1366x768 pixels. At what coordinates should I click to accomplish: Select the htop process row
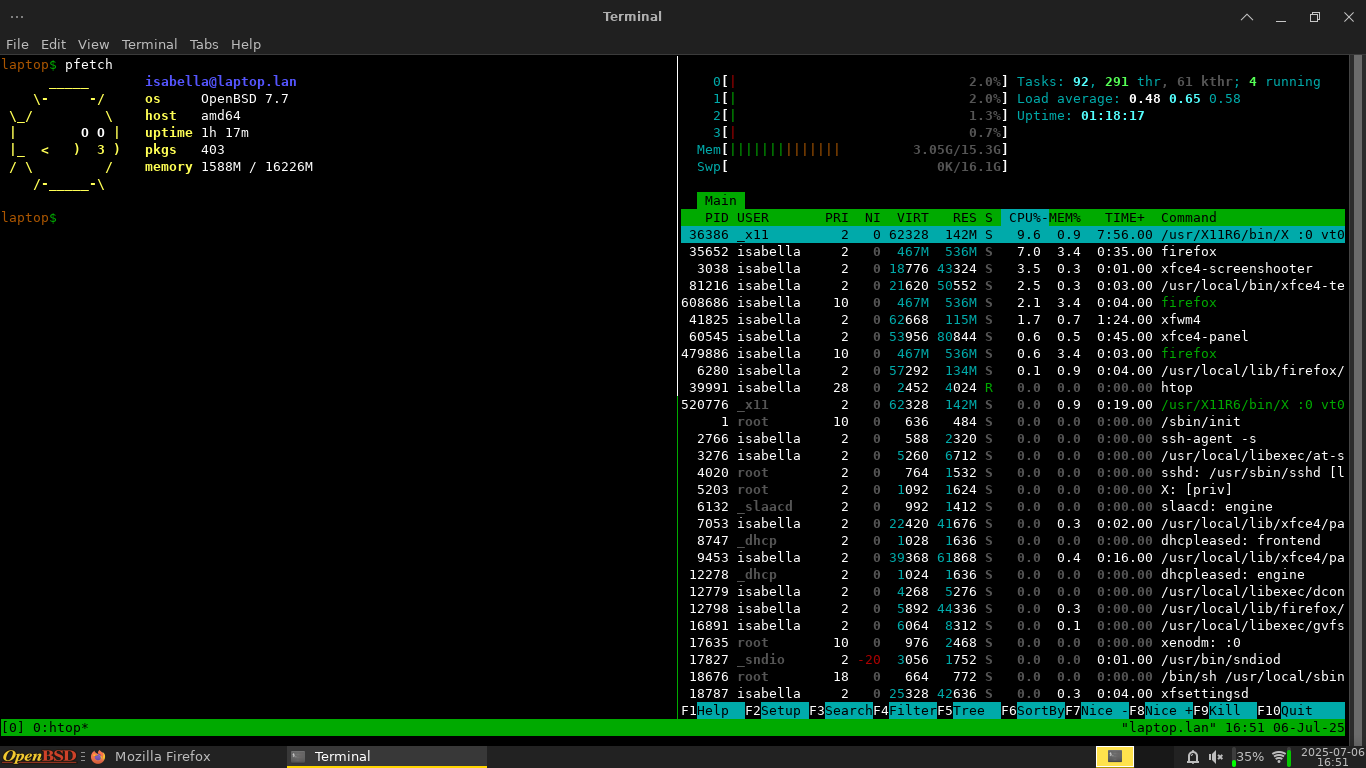click(x=1013, y=387)
